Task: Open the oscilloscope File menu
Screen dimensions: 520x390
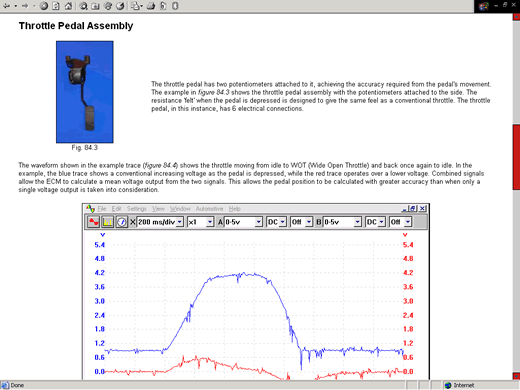Action: click(x=102, y=209)
